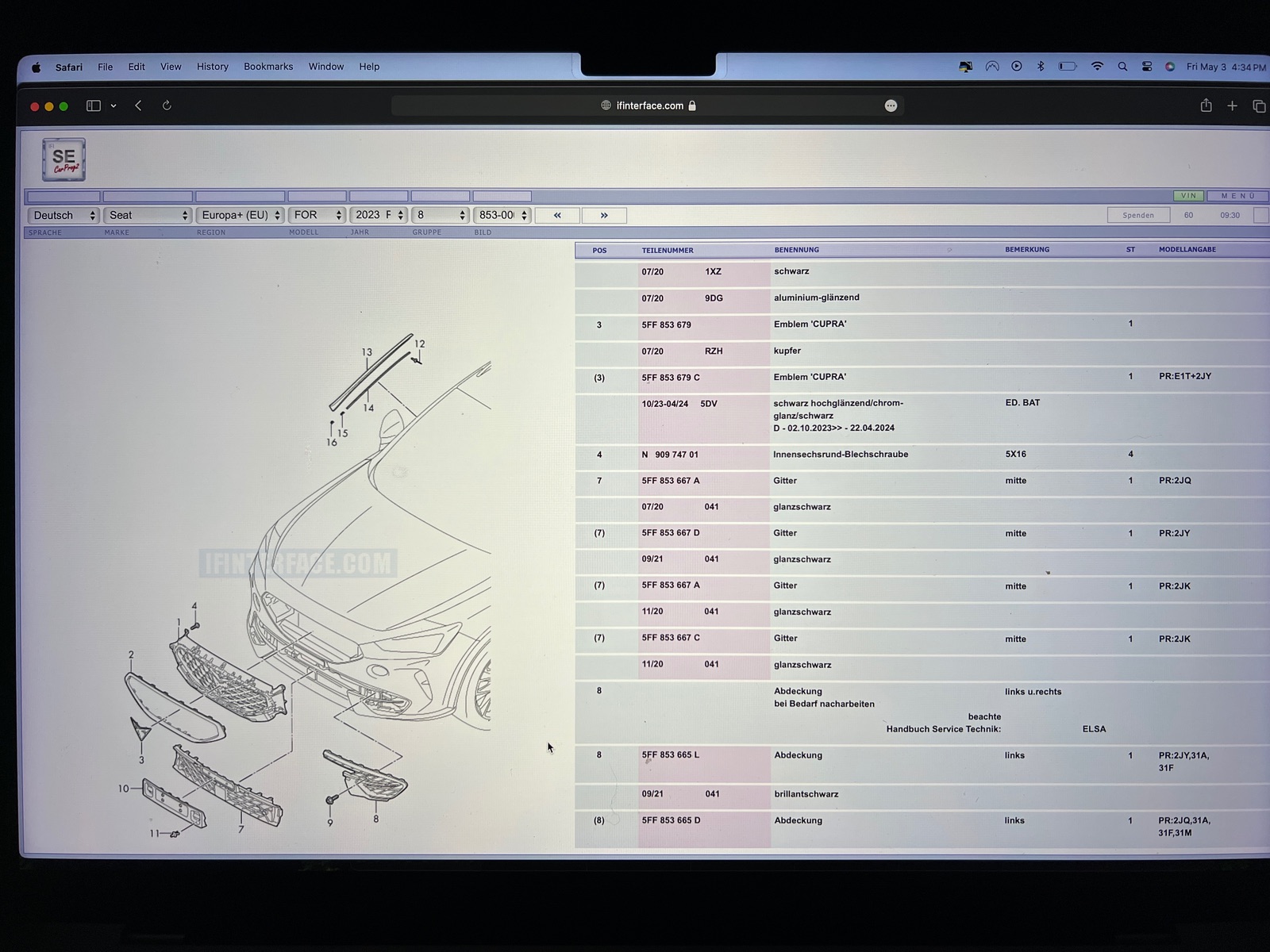
Task: Reload the page with refresh icon
Action: pos(167,106)
